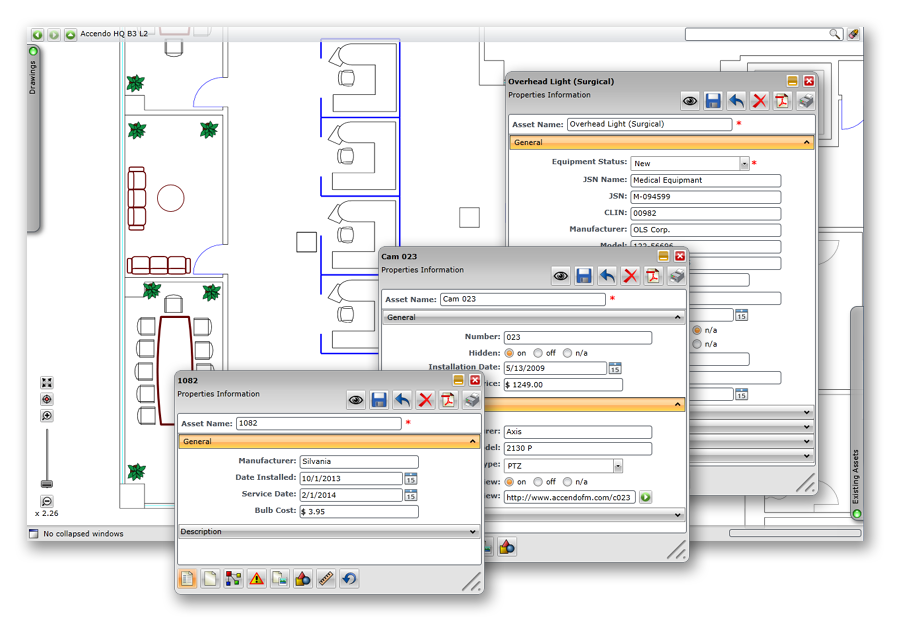Select Hidden 'off' radio in Cam 023

(x=538, y=353)
